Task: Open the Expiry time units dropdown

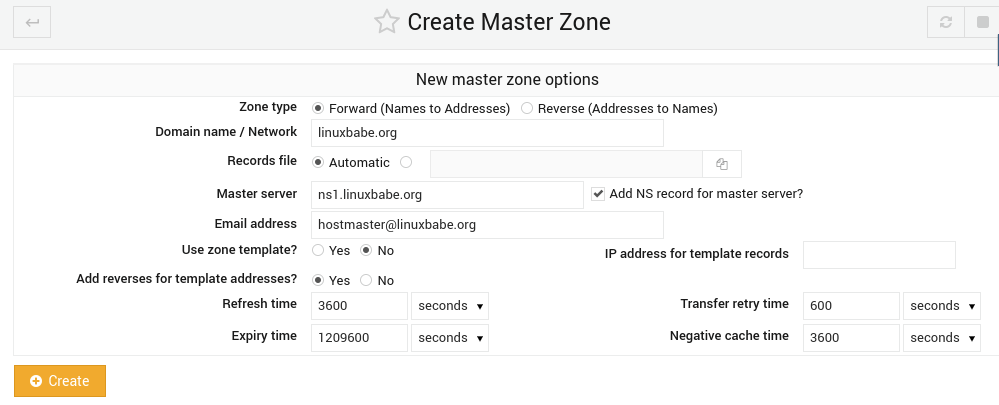Action: pyautogui.click(x=451, y=338)
